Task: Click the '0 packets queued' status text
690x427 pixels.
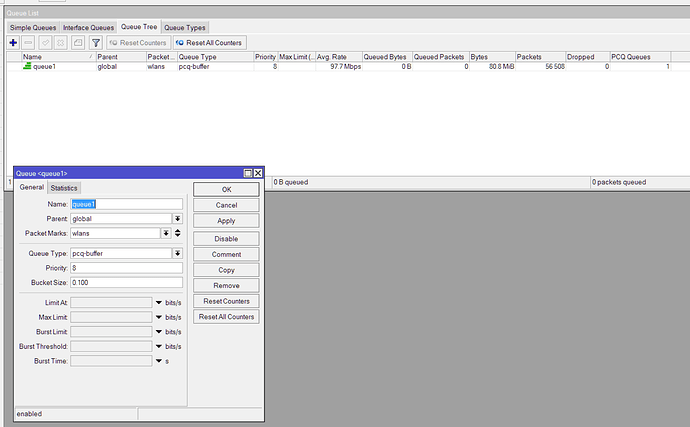Action: tap(619, 182)
